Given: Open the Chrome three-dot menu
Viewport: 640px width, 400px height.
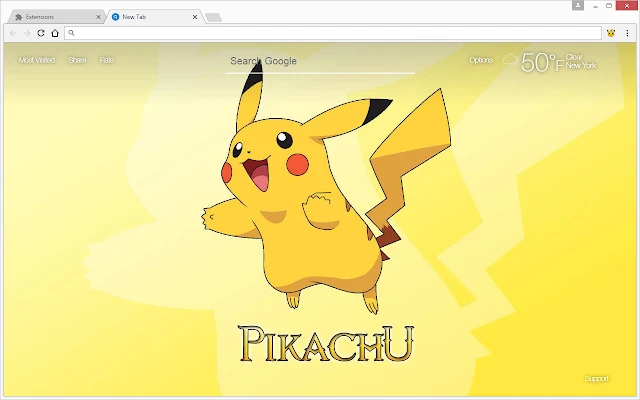Looking at the screenshot, I should point(627,33).
